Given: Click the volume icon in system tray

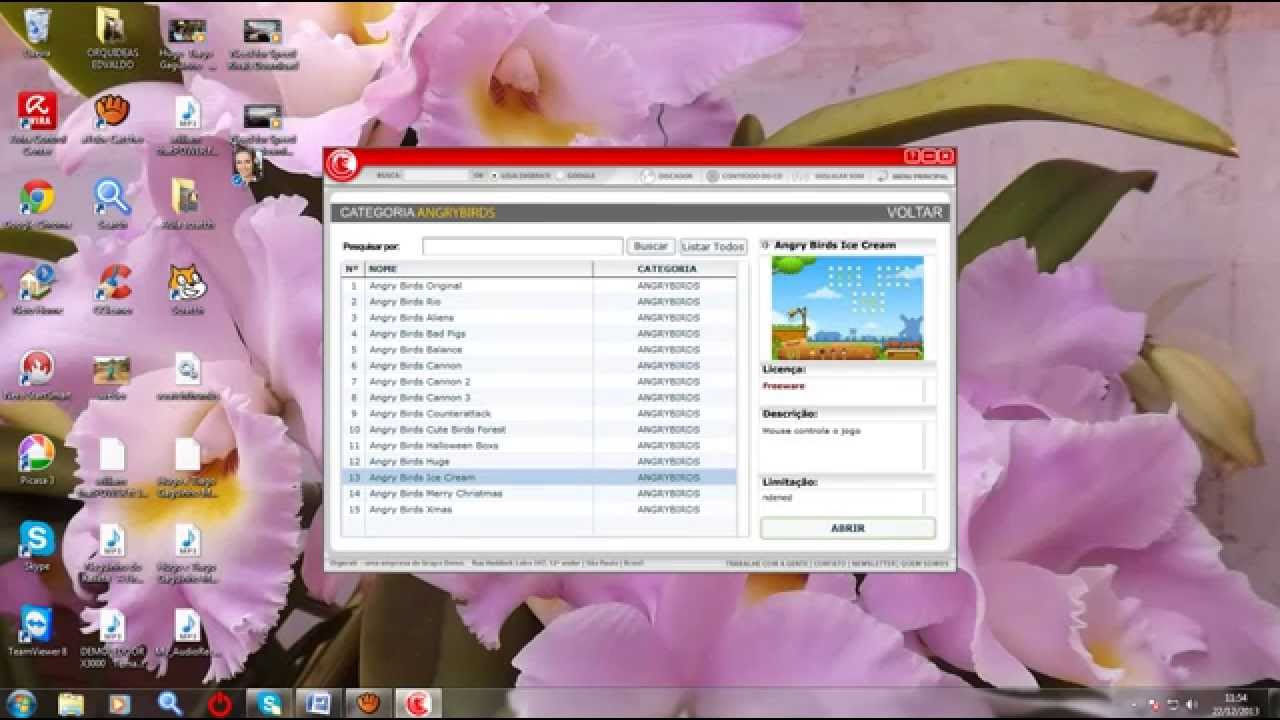Looking at the screenshot, I should (1190, 704).
